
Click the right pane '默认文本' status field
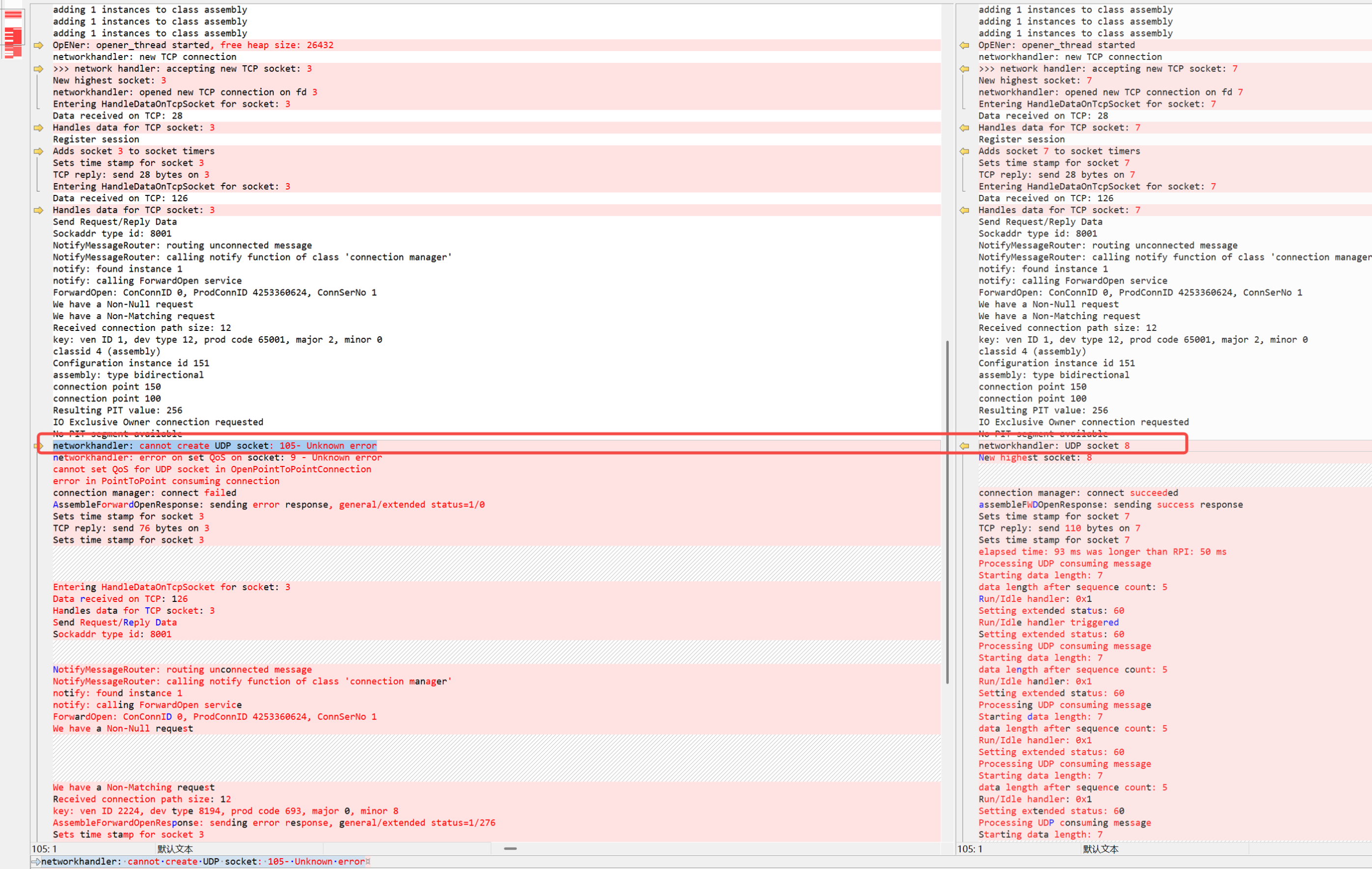click(1100, 849)
